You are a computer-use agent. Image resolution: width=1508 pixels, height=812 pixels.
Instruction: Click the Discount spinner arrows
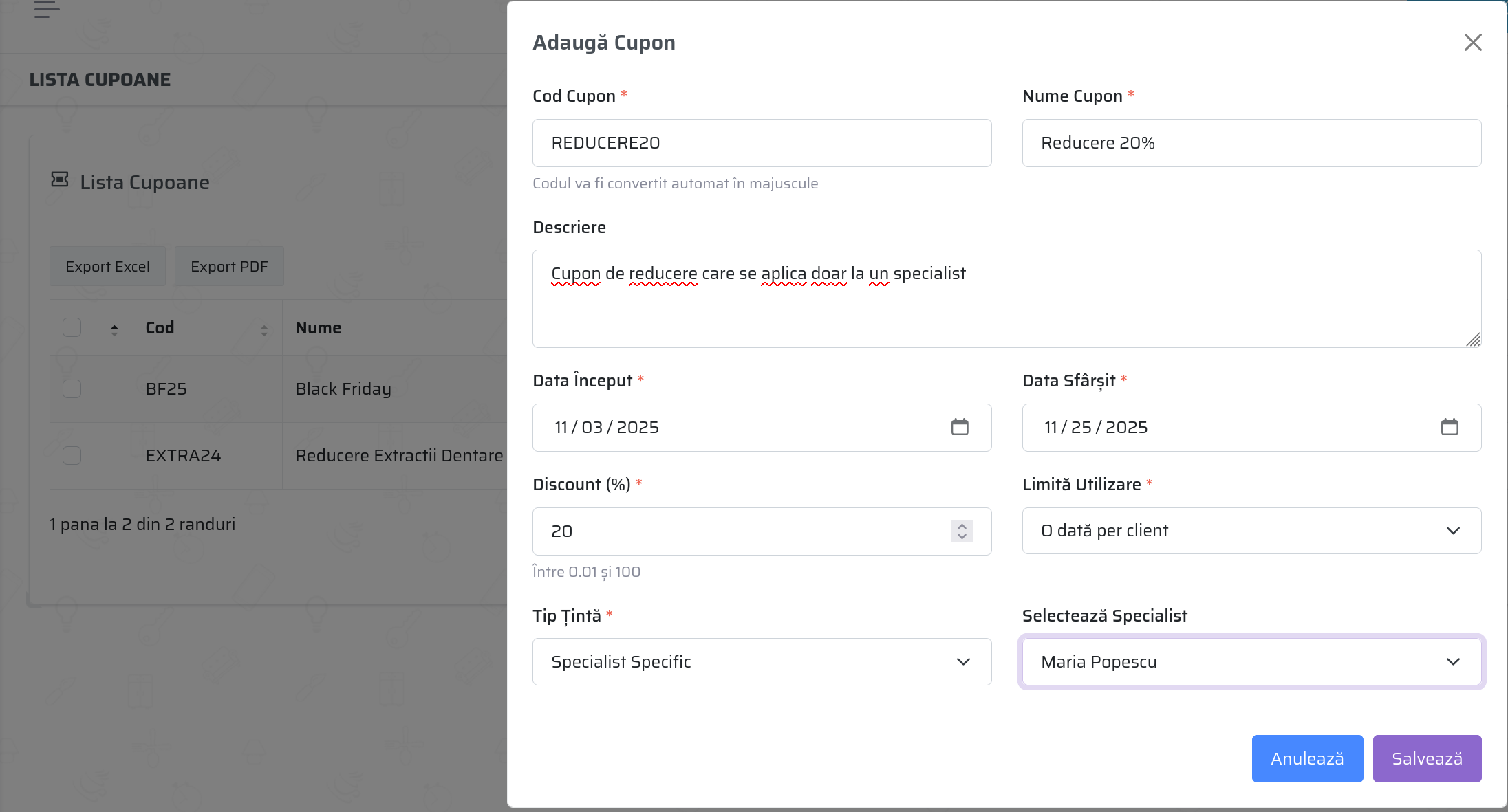tap(962, 531)
